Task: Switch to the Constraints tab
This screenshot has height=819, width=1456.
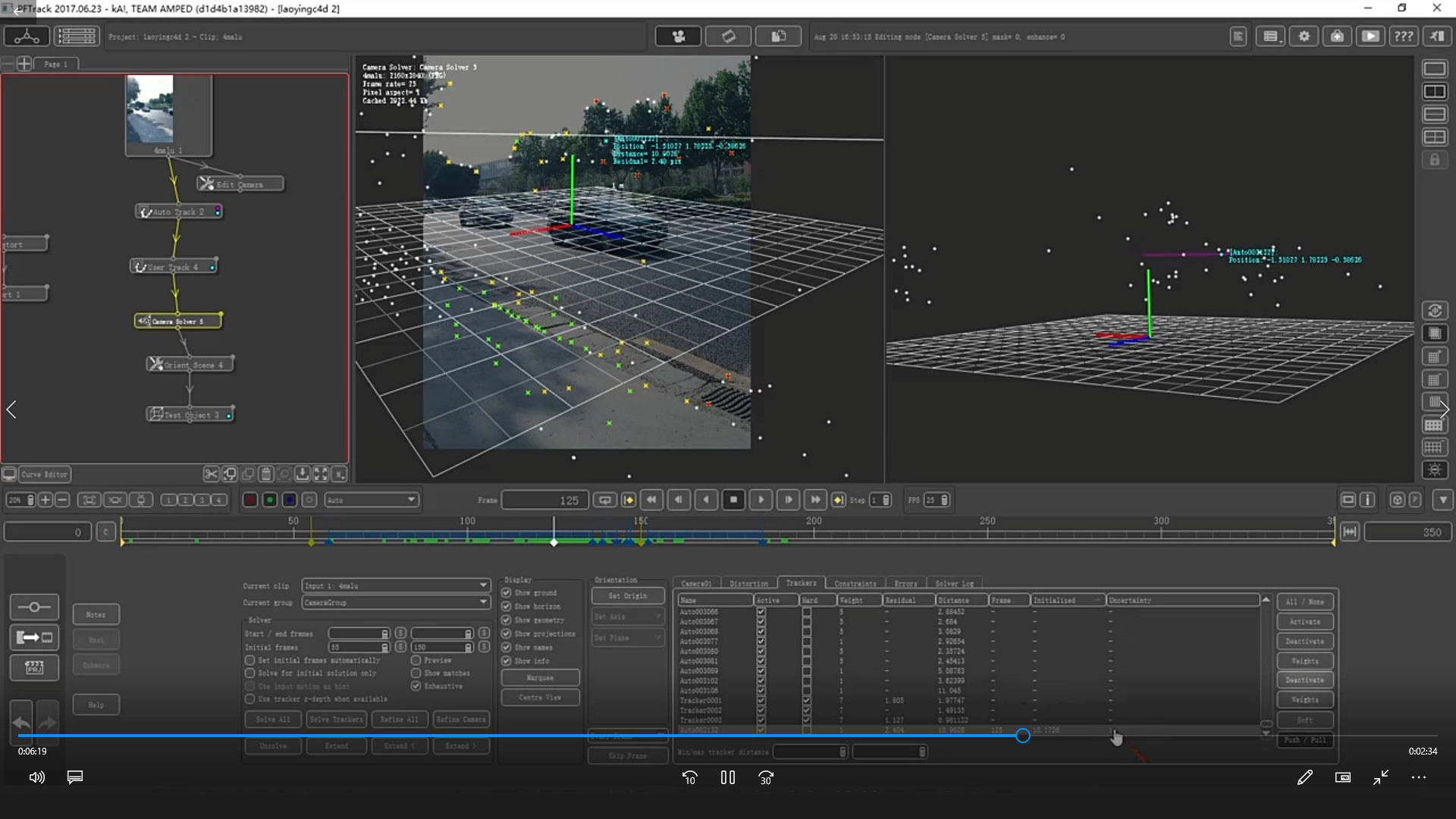Action: pos(855,583)
